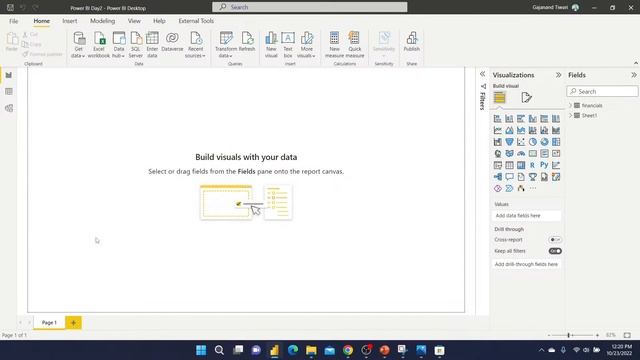Select the gauge visual
Screen dimensions: 640x360
(x=521, y=153)
